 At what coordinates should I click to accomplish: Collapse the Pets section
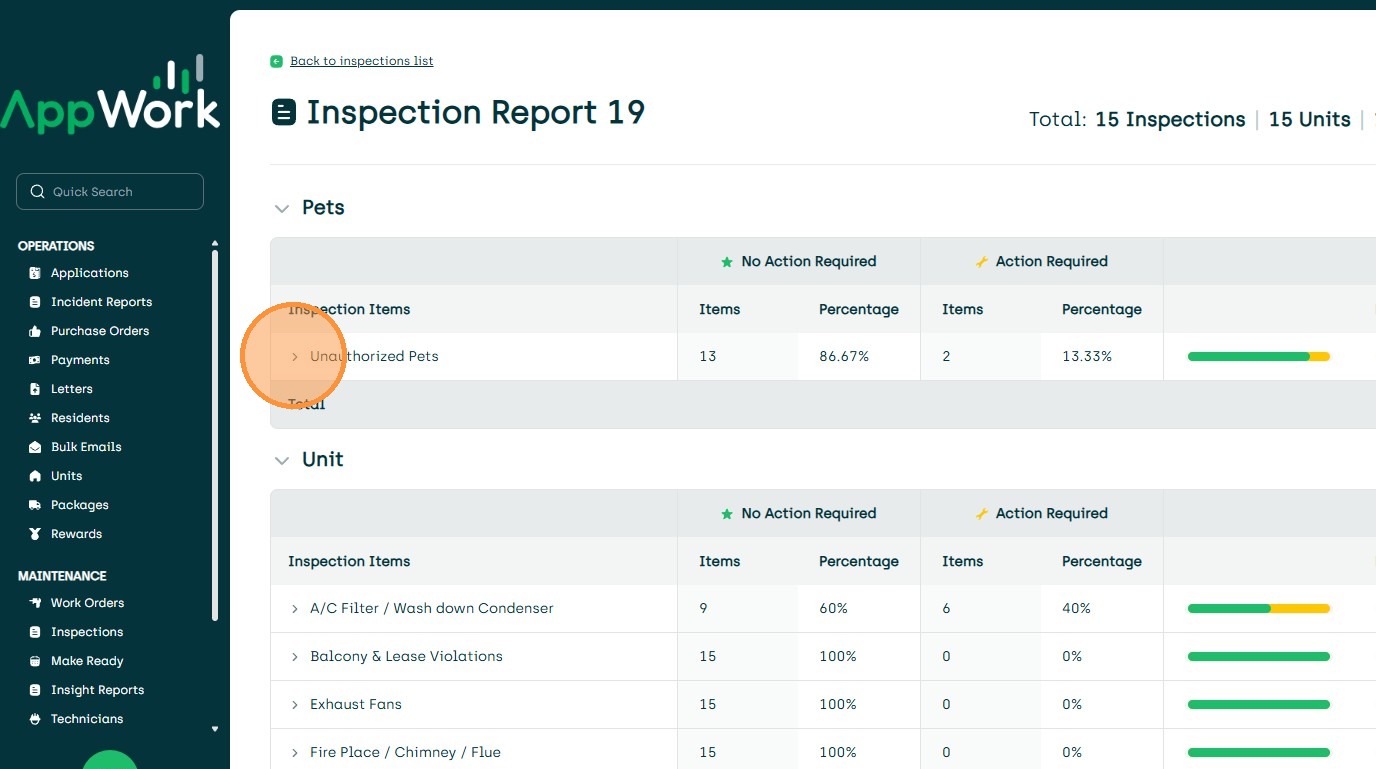(282, 209)
